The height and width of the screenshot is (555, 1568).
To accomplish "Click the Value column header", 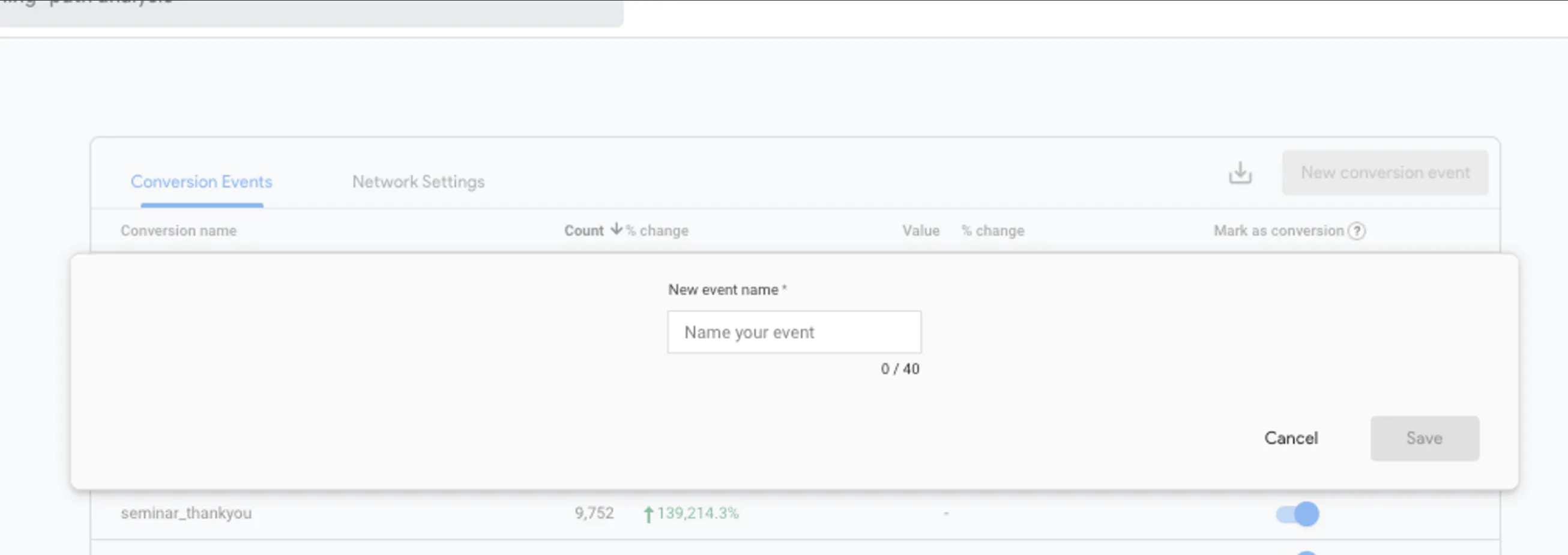I will pos(920,231).
